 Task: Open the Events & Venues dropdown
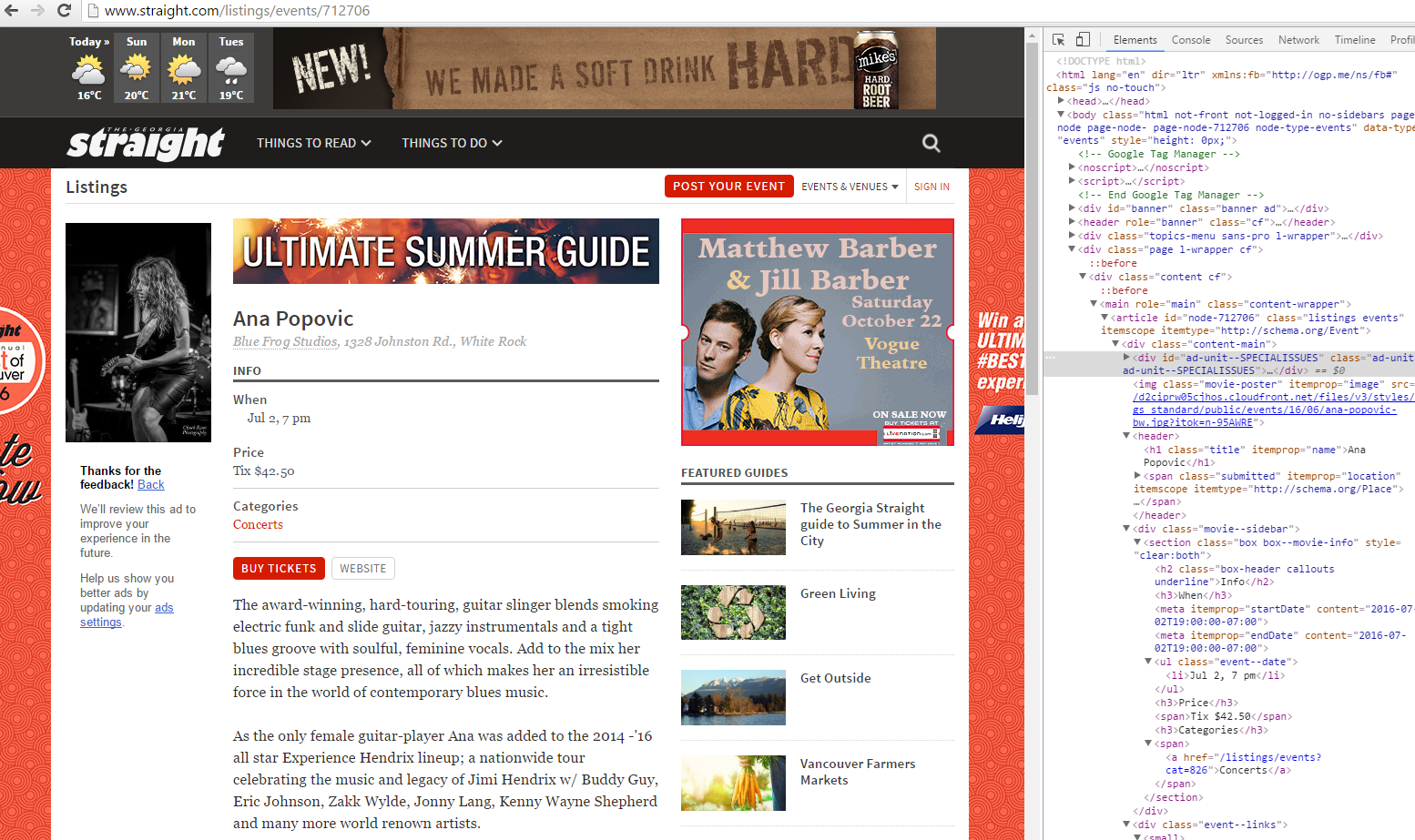(850, 187)
